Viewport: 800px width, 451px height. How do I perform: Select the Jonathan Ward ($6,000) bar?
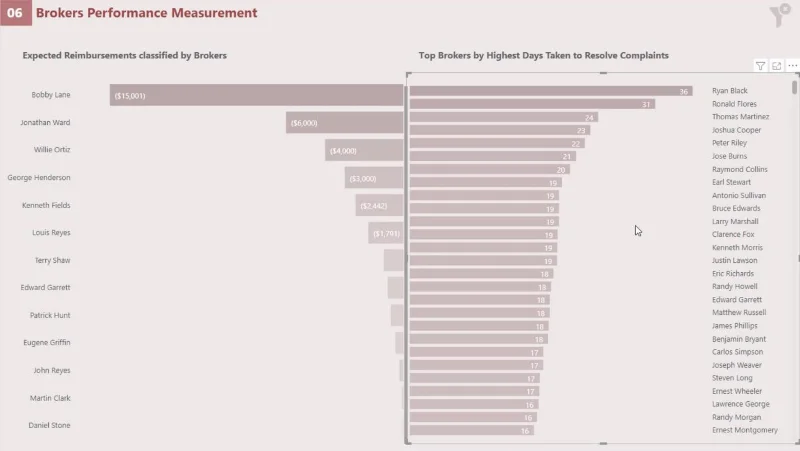pos(344,122)
